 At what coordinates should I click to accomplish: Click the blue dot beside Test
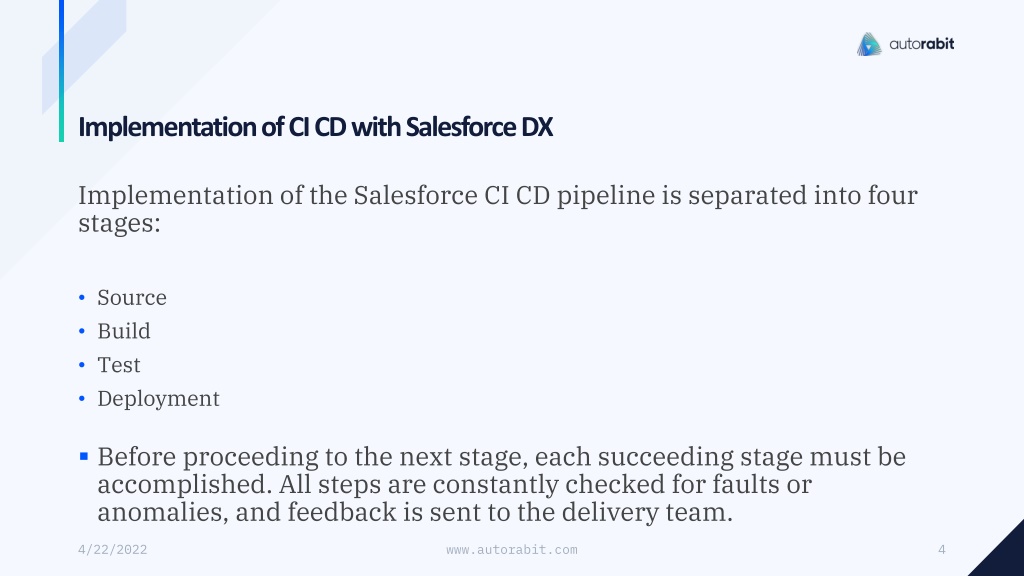tap(82, 365)
